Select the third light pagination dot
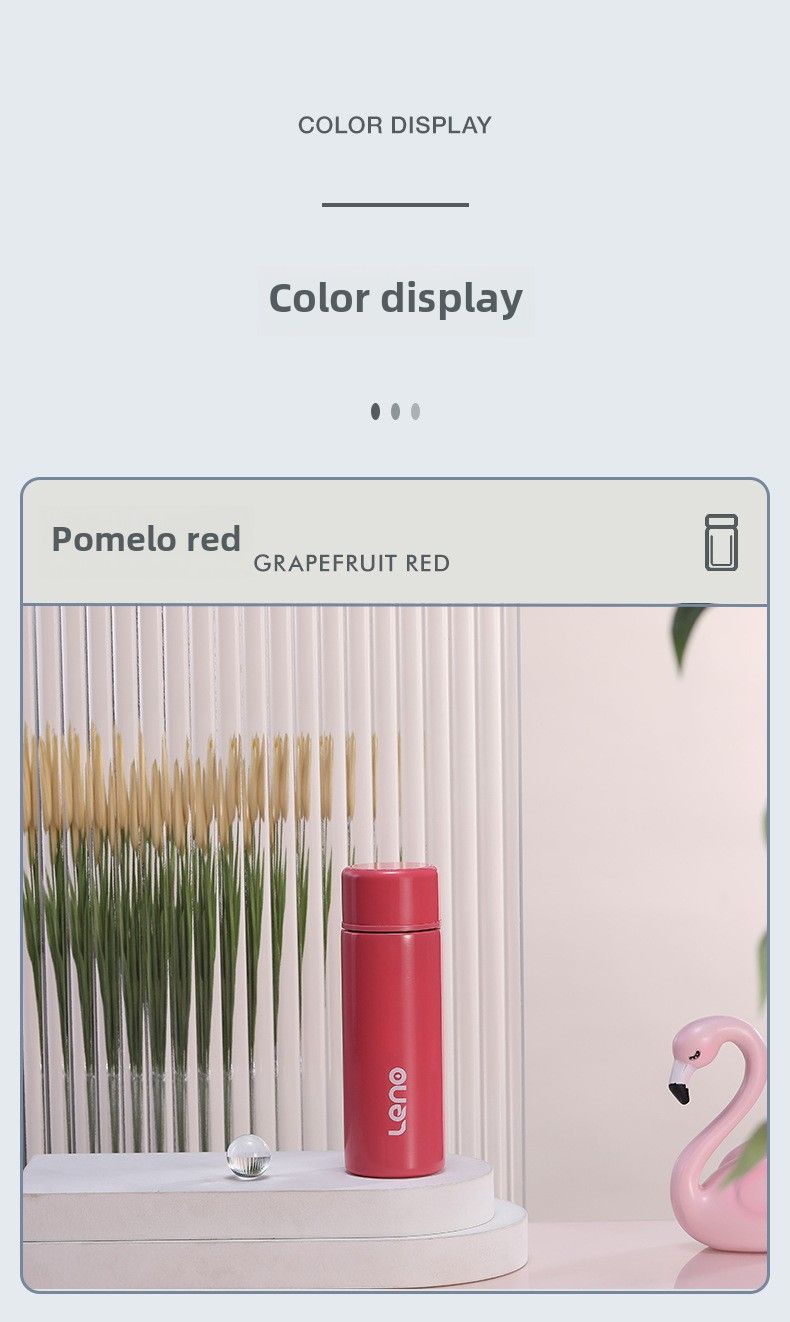The image size is (790, 1322). (x=415, y=411)
